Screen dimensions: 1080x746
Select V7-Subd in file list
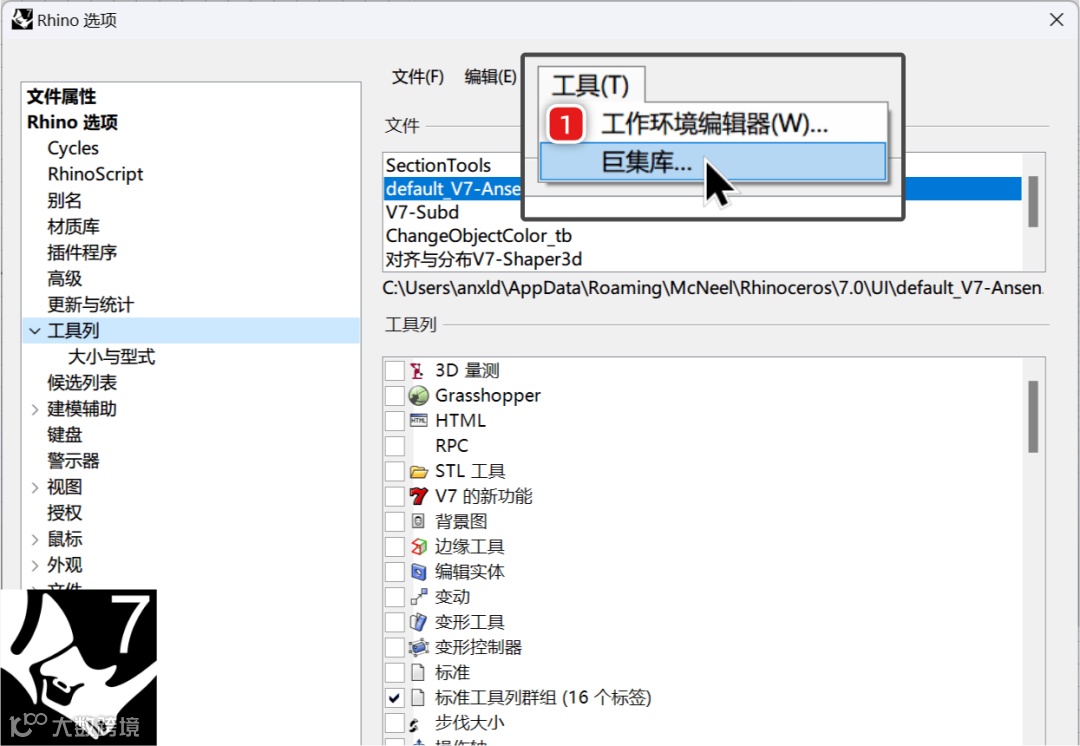[422, 212]
